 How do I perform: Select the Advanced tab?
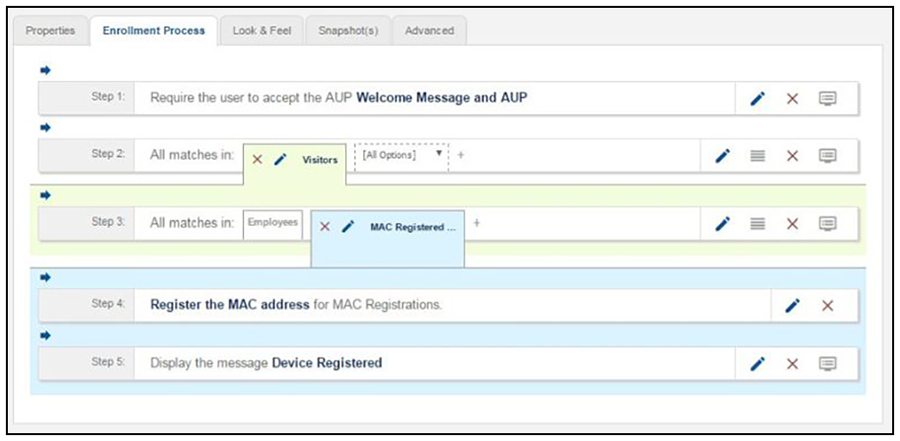pyautogui.click(x=429, y=31)
